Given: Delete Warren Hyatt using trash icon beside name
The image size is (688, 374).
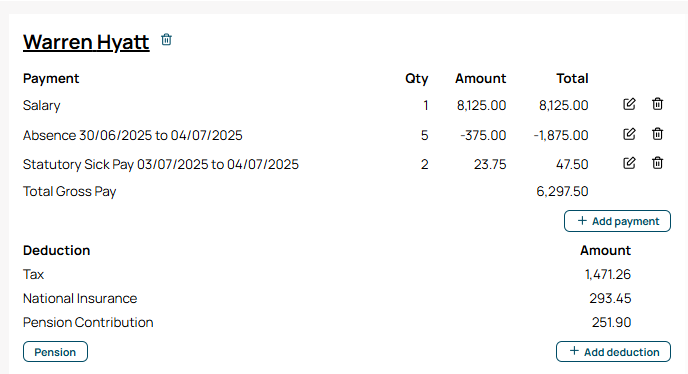Looking at the screenshot, I should 166,40.
